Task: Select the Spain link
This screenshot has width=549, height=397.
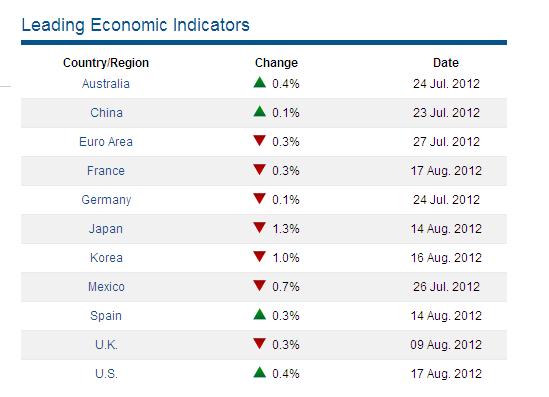Action: pos(106,316)
